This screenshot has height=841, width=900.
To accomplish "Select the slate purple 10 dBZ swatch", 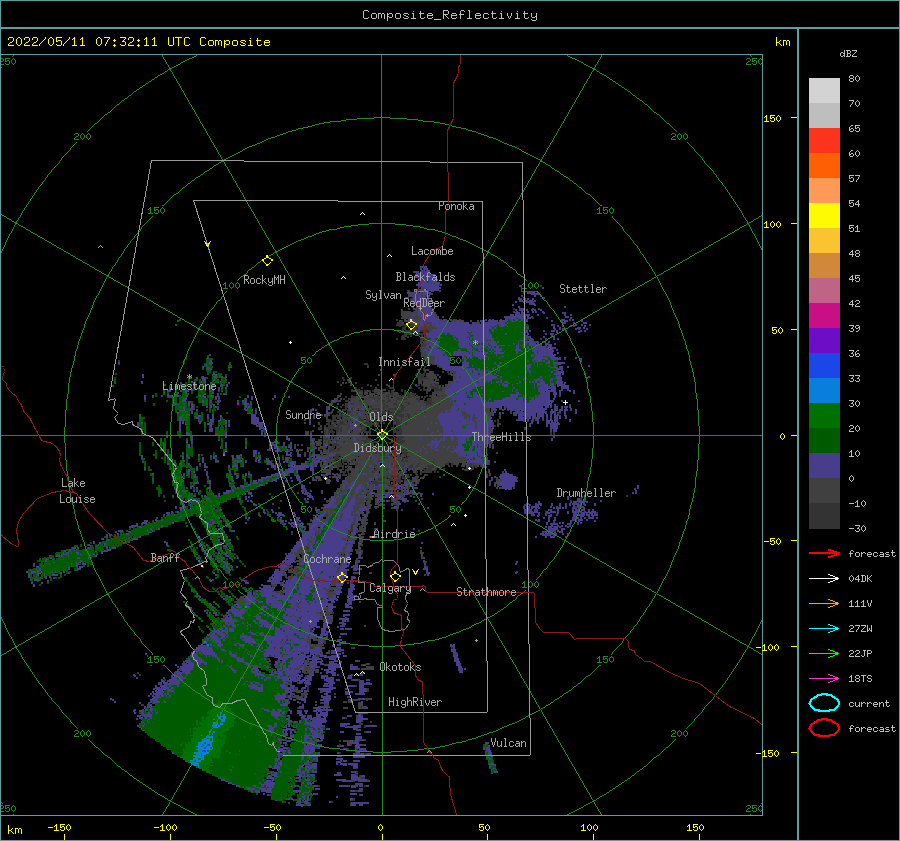I will [824, 466].
